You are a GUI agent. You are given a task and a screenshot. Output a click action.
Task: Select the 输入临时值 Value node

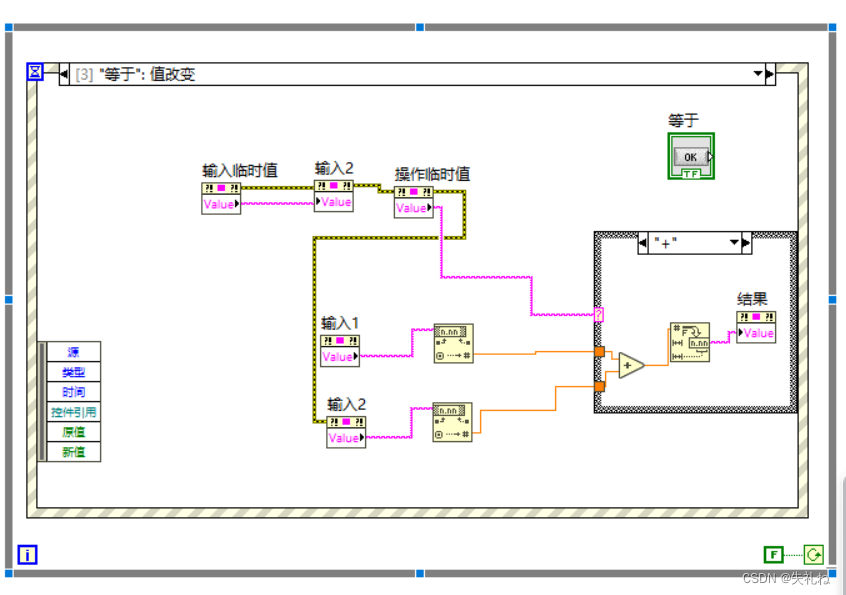pos(219,203)
